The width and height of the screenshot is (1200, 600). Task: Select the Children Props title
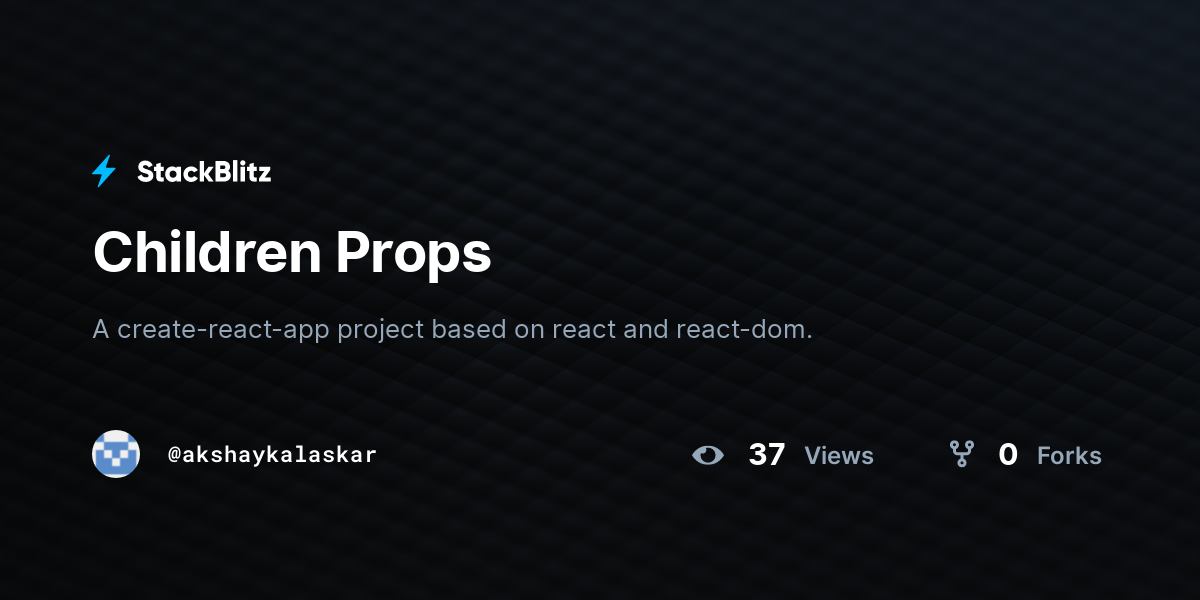(292, 253)
